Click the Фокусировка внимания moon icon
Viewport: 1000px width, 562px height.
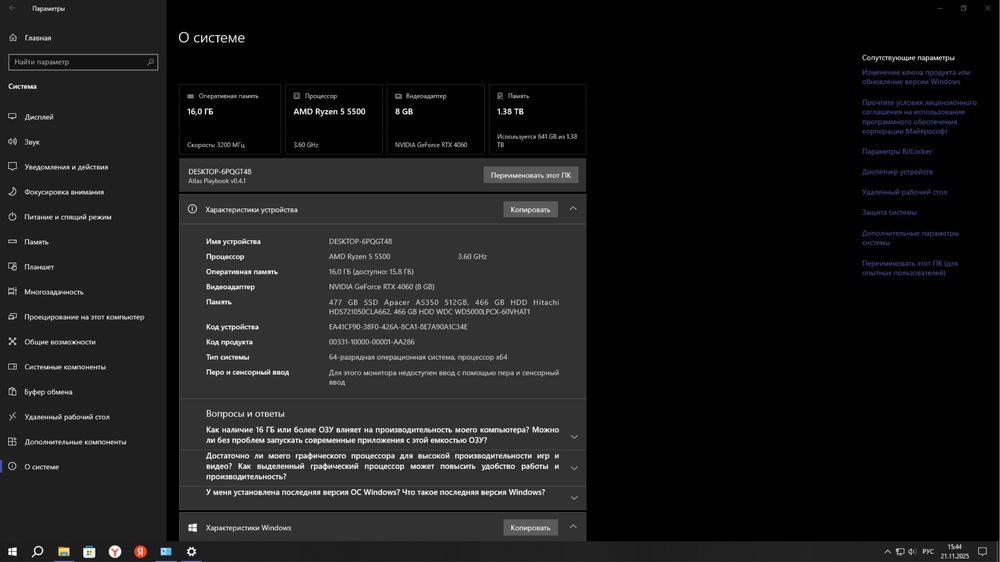(12, 191)
